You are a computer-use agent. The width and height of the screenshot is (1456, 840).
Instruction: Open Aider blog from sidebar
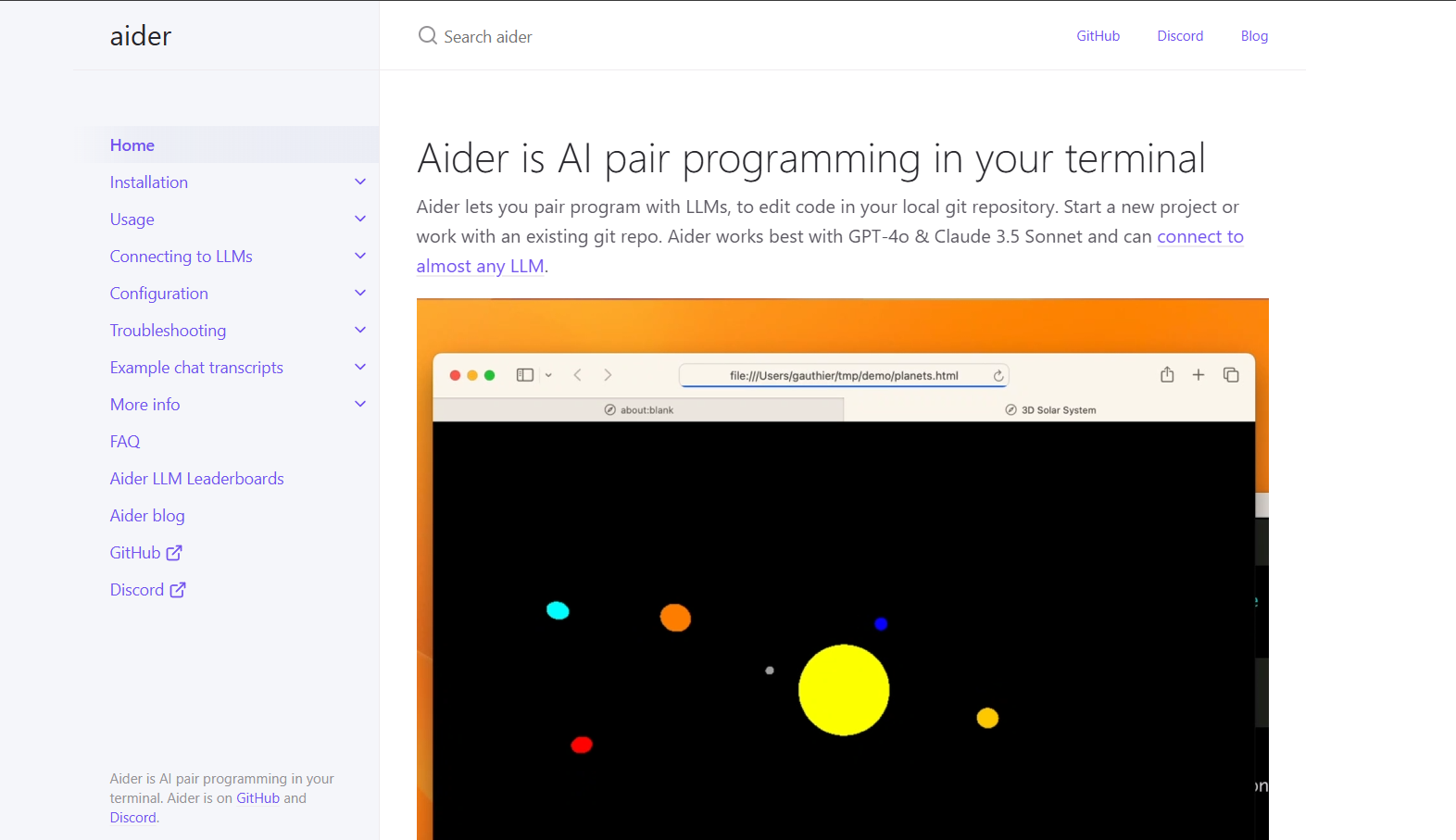[x=147, y=516]
